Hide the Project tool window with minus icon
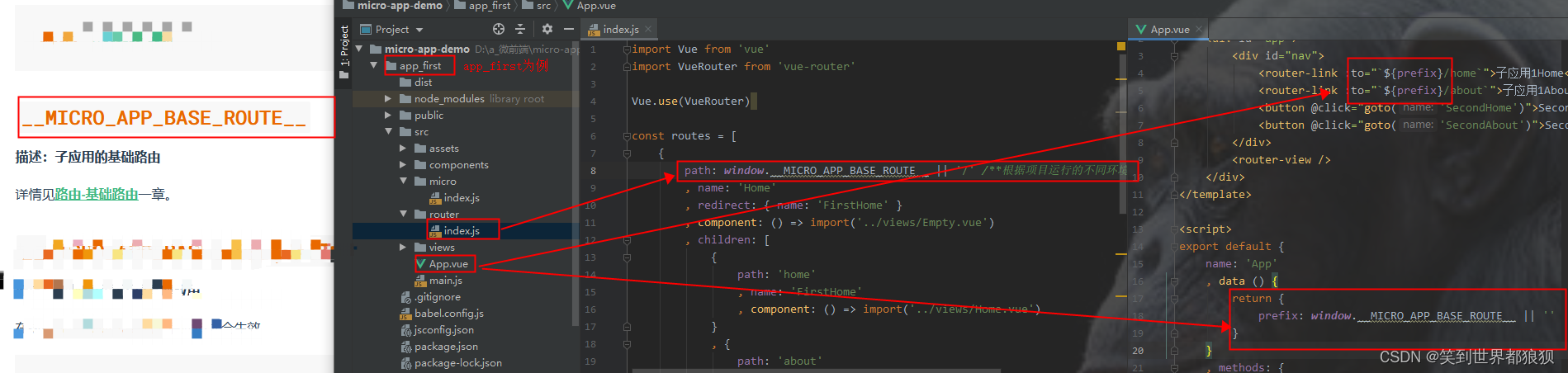Screen dimensions: 1568x373 pos(568,29)
